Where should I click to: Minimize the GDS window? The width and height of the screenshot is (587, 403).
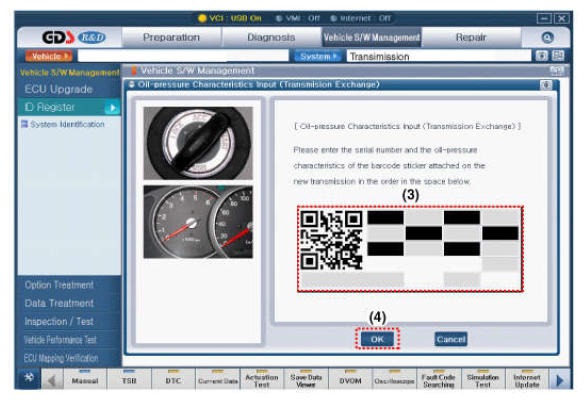[544, 18]
